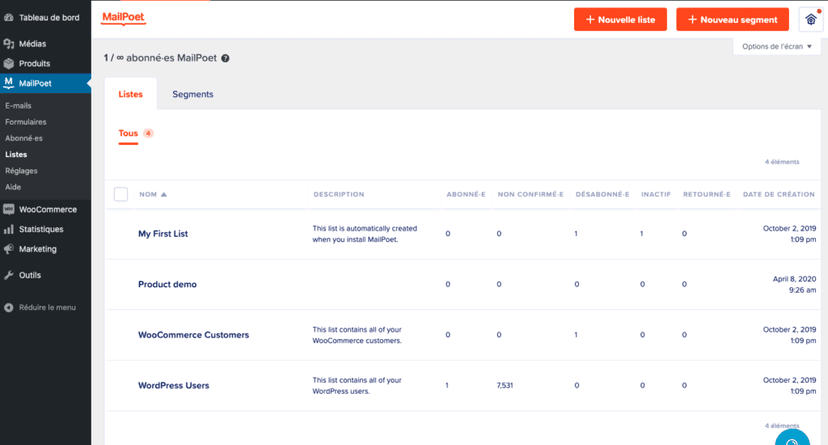
Task: Open the Médias sidebar icon
Action: (x=9, y=44)
